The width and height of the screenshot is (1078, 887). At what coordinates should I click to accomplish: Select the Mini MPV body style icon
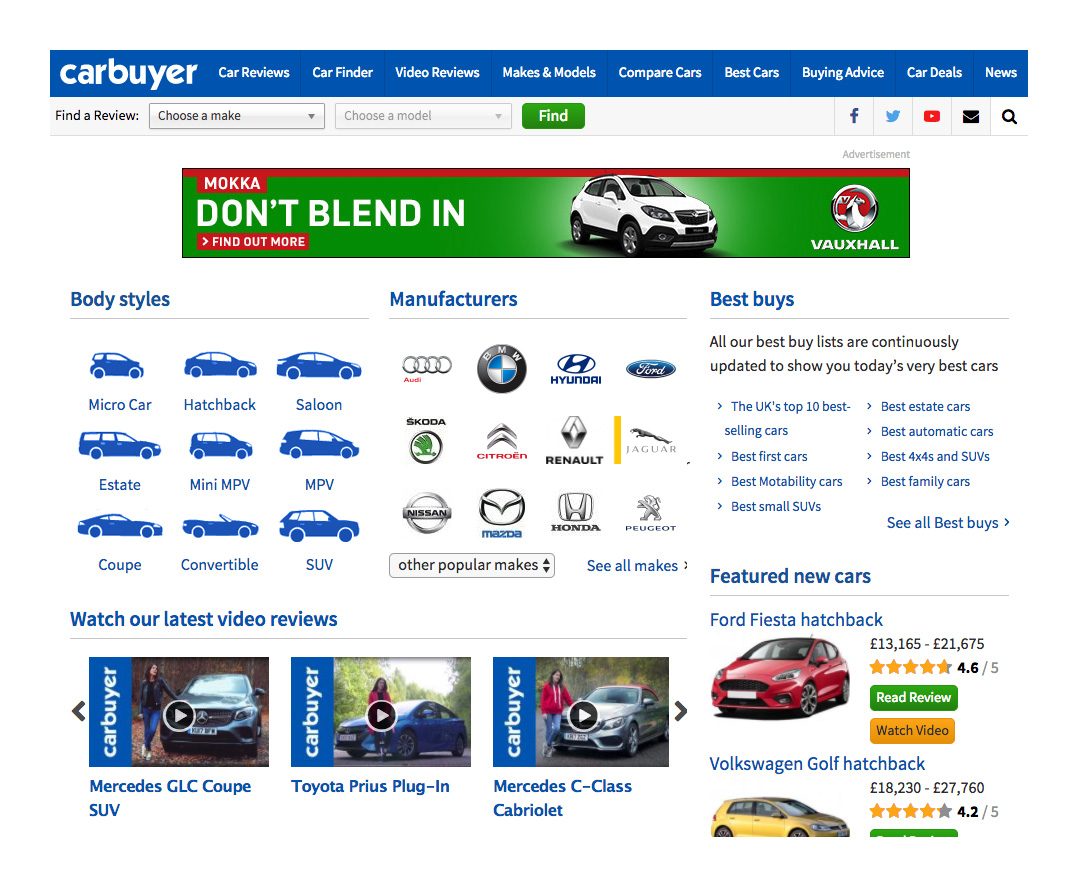(219, 446)
